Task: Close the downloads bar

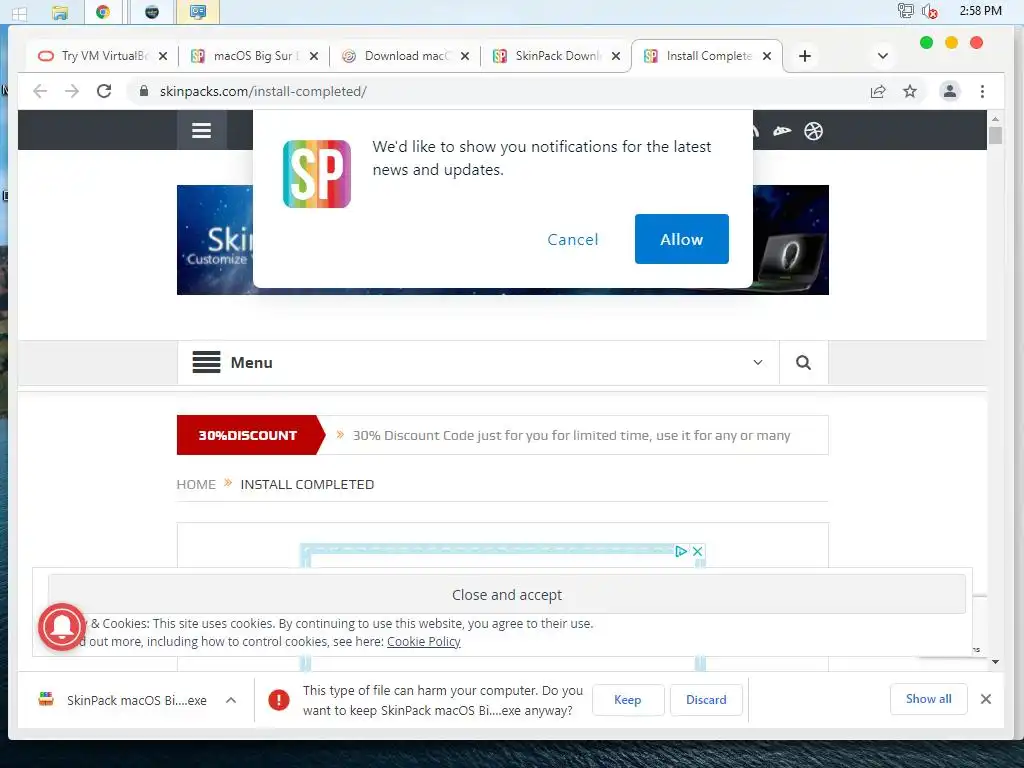Action: coord(985,699)
